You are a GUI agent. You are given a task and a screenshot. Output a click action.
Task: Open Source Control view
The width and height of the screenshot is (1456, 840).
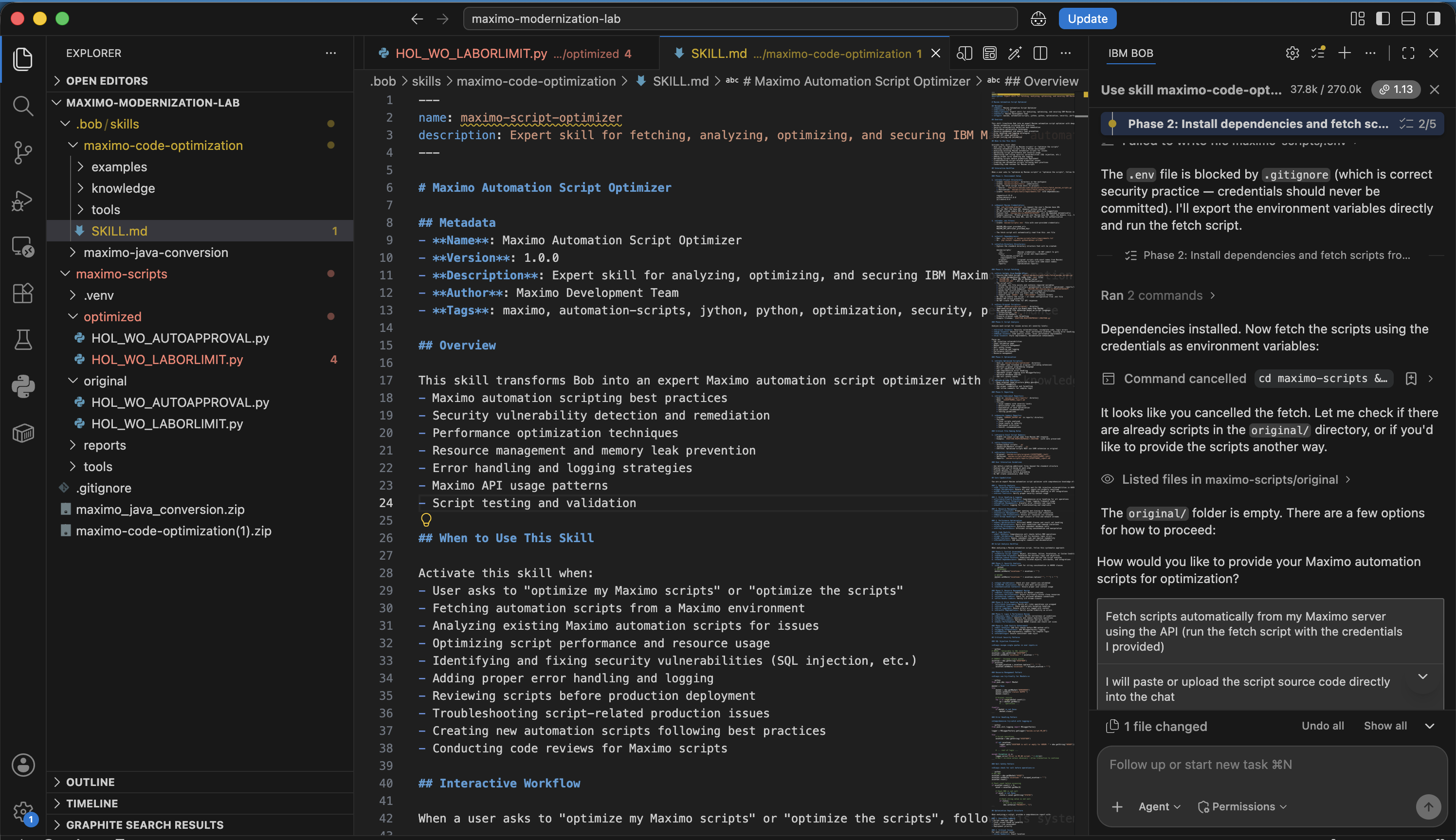23,153
